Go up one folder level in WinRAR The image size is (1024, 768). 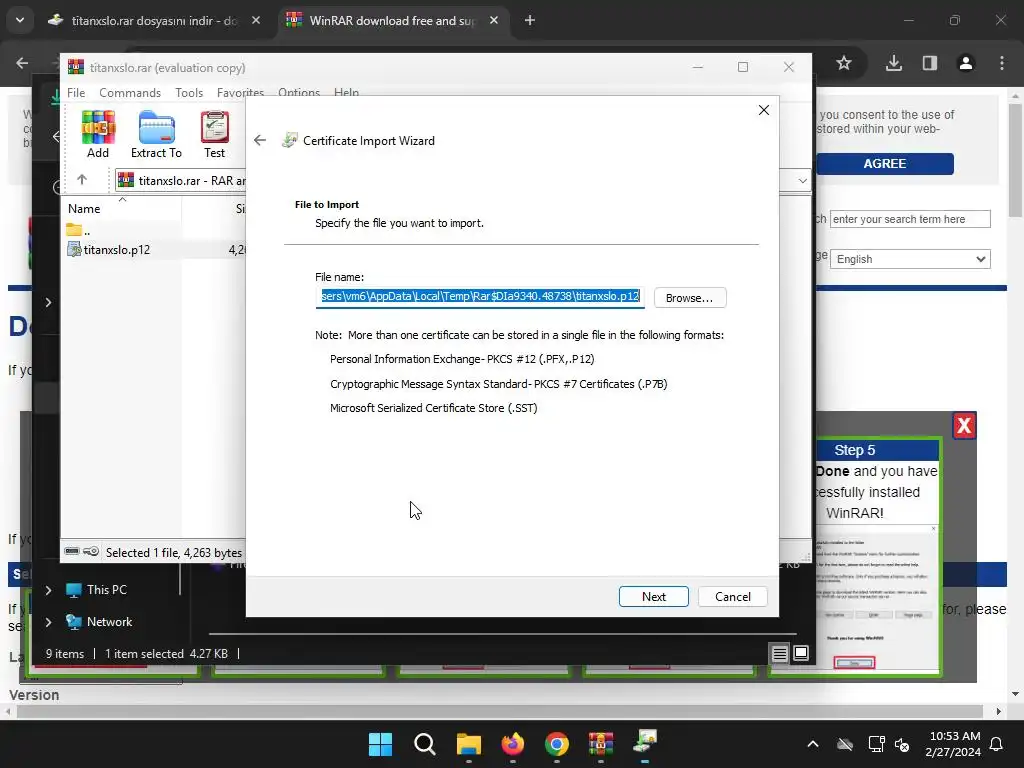click(x=82, y=180)
